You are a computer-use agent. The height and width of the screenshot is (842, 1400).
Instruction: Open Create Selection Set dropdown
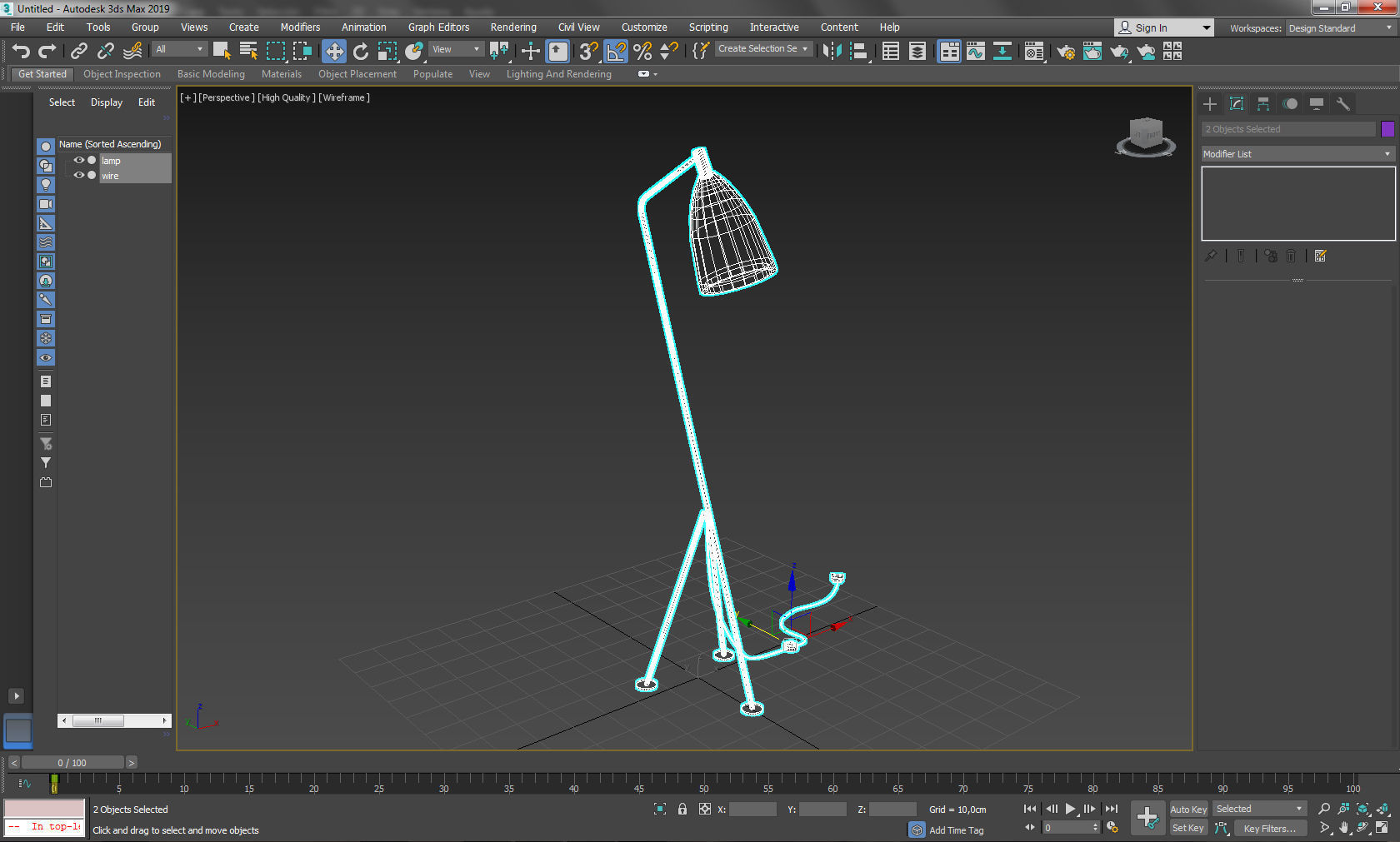coord(763,49)
